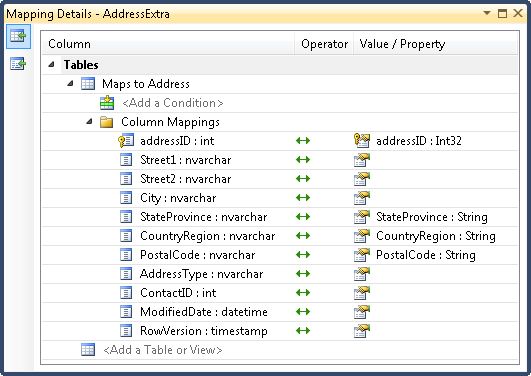531x376 pixels.
Task: Select the ContactID : int column row
Action: (x=178, y=293)
